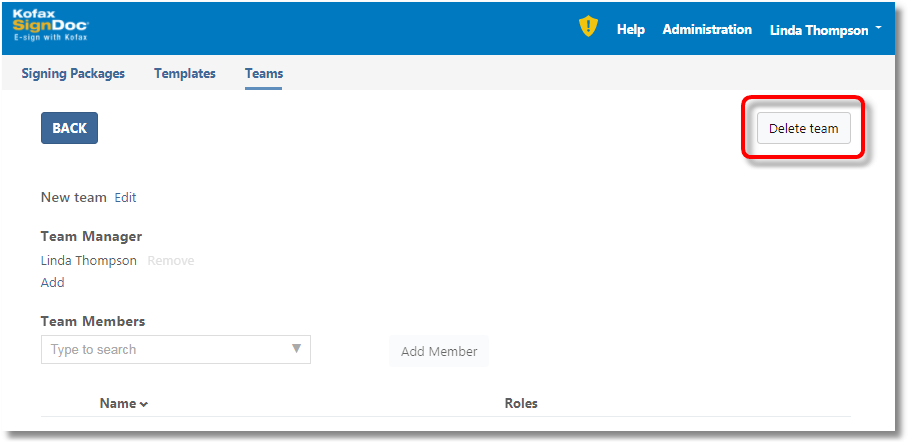Toggle the Name column sort chevron
The height and width of the screenshot is (445, 909).
(144, 405)
